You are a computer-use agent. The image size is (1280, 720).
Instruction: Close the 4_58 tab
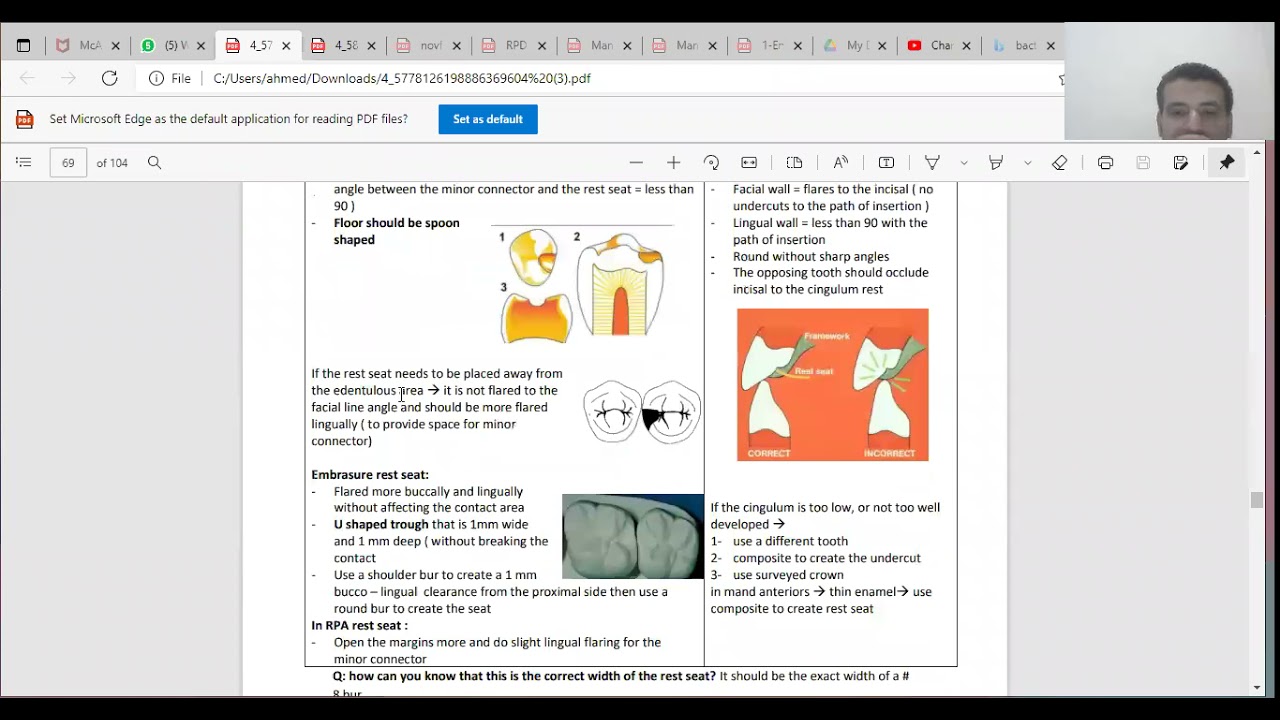click(x=372, y=46)
